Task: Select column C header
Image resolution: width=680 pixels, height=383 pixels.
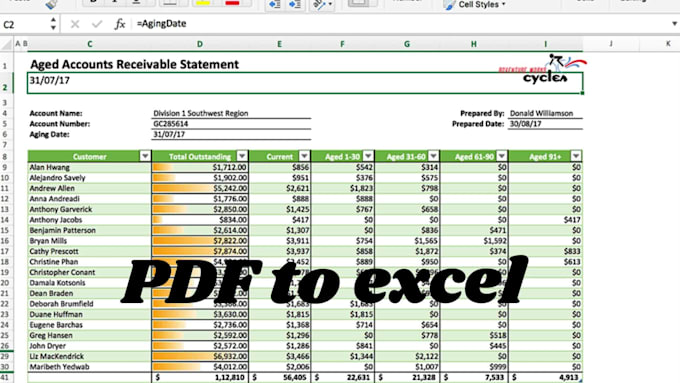Action: click(x=90, y=44)
